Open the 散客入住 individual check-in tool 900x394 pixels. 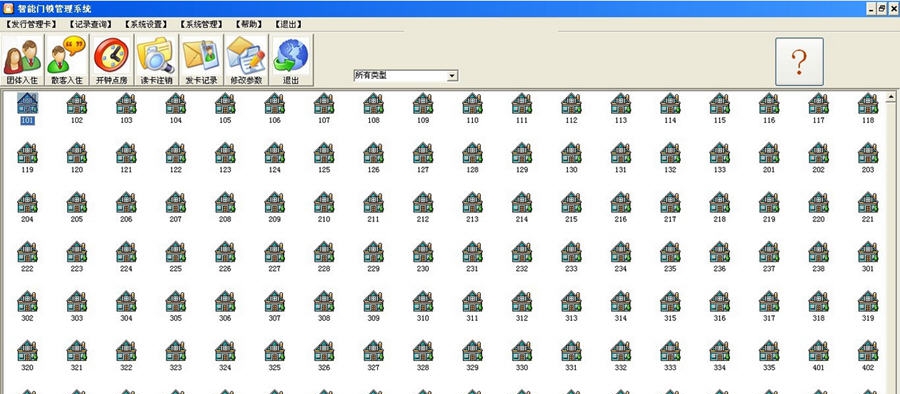pyautogui.click(x=67, y=60)
